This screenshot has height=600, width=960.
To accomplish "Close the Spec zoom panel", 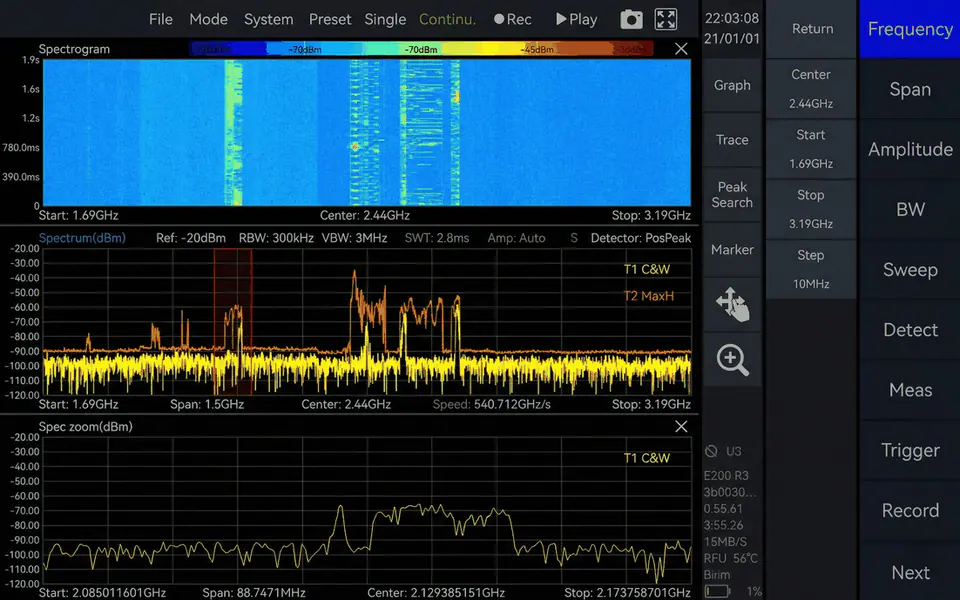I will (681, 427).
